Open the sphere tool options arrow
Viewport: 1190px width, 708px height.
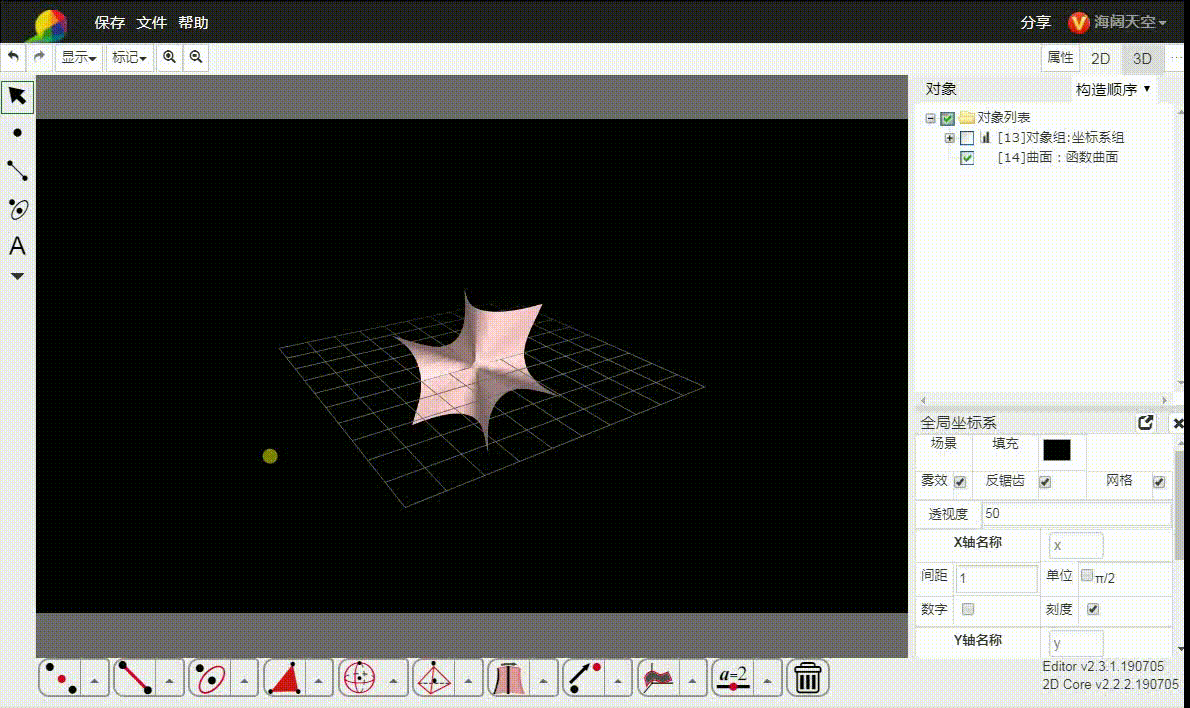coord(393,681)
